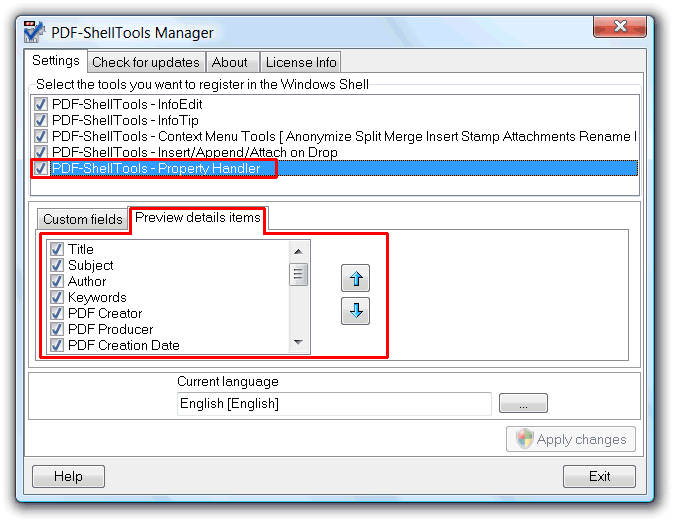Click the preview items scrollbar thumb
Screen dimensions: 674x521
coord(298,275)
